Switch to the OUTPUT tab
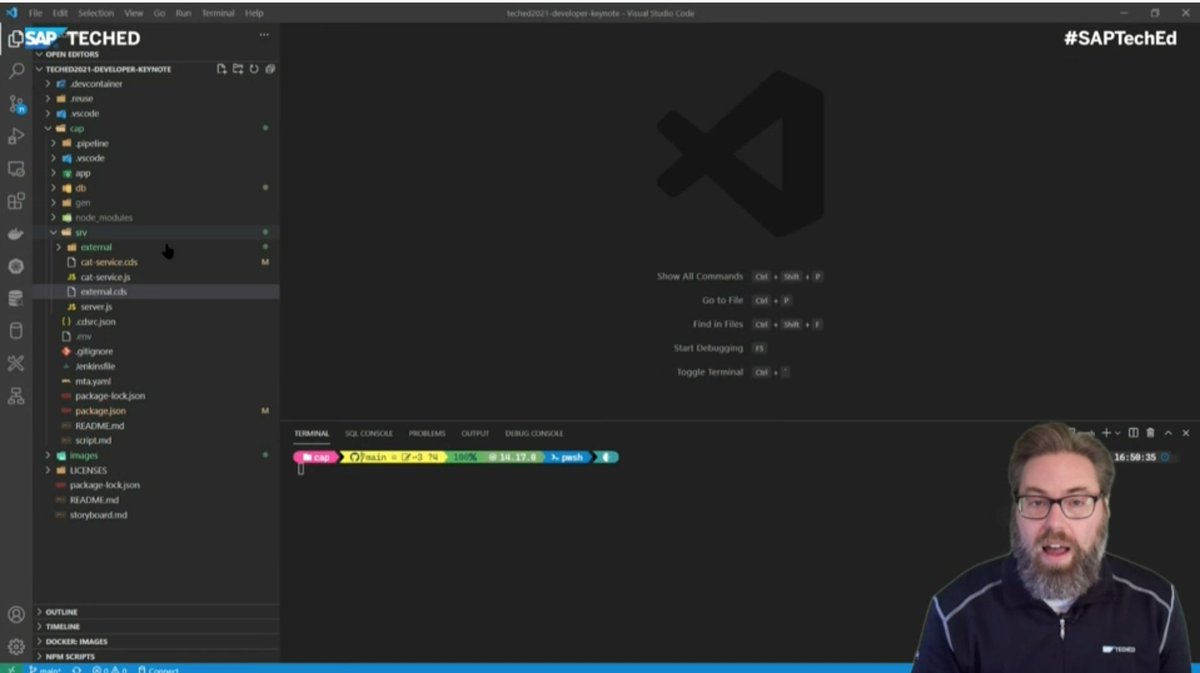The width and height of the screenshot is (1200, 673). [x=475, y=433]
